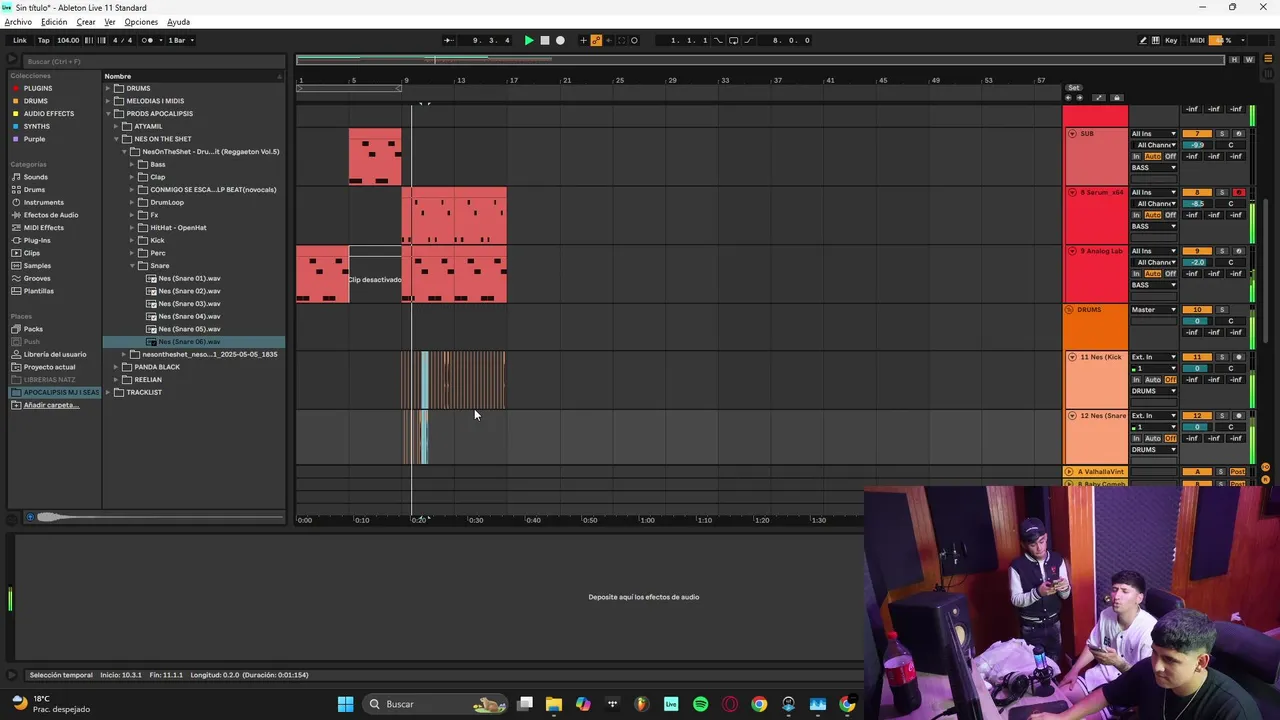Toggle the MIDI map mode button
The height and width of the screenshot is (720, 1280).
pos(1197,40)
